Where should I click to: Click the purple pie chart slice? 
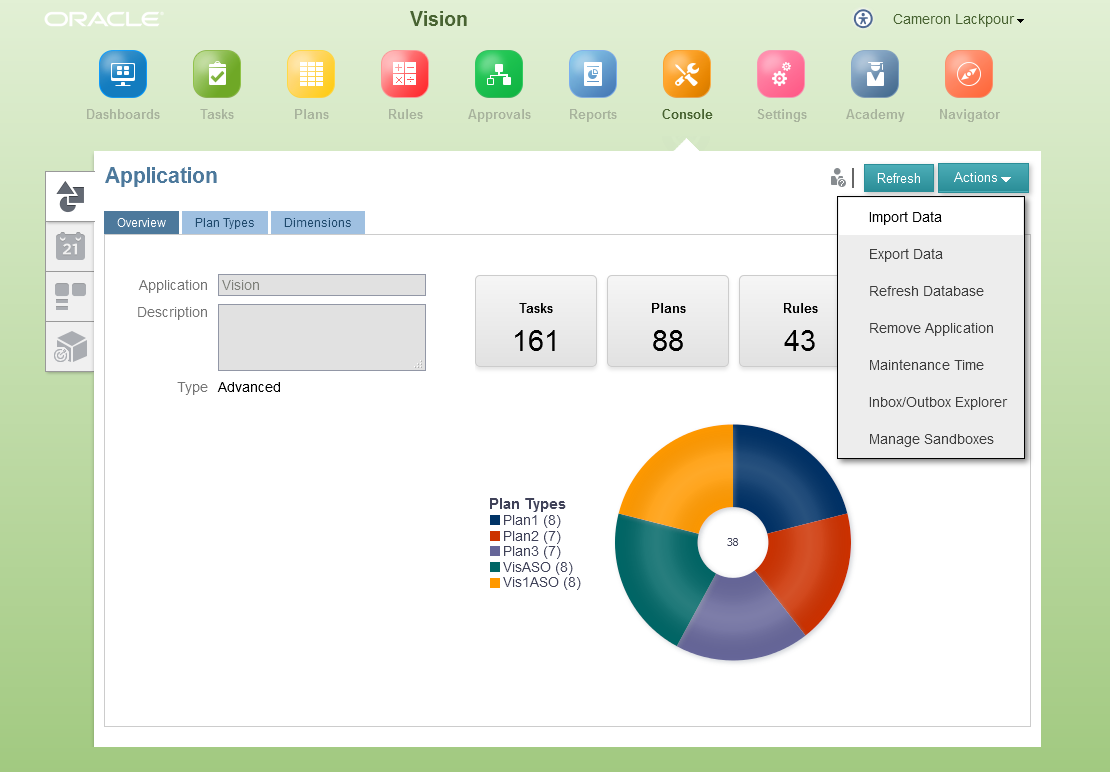point(740,616)
